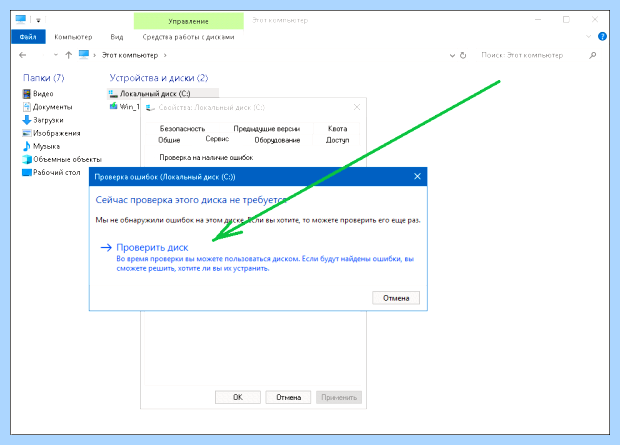Switch to the Безопасность tab
The width and height of the screenshot is (620, 445).
pos(182,129)
